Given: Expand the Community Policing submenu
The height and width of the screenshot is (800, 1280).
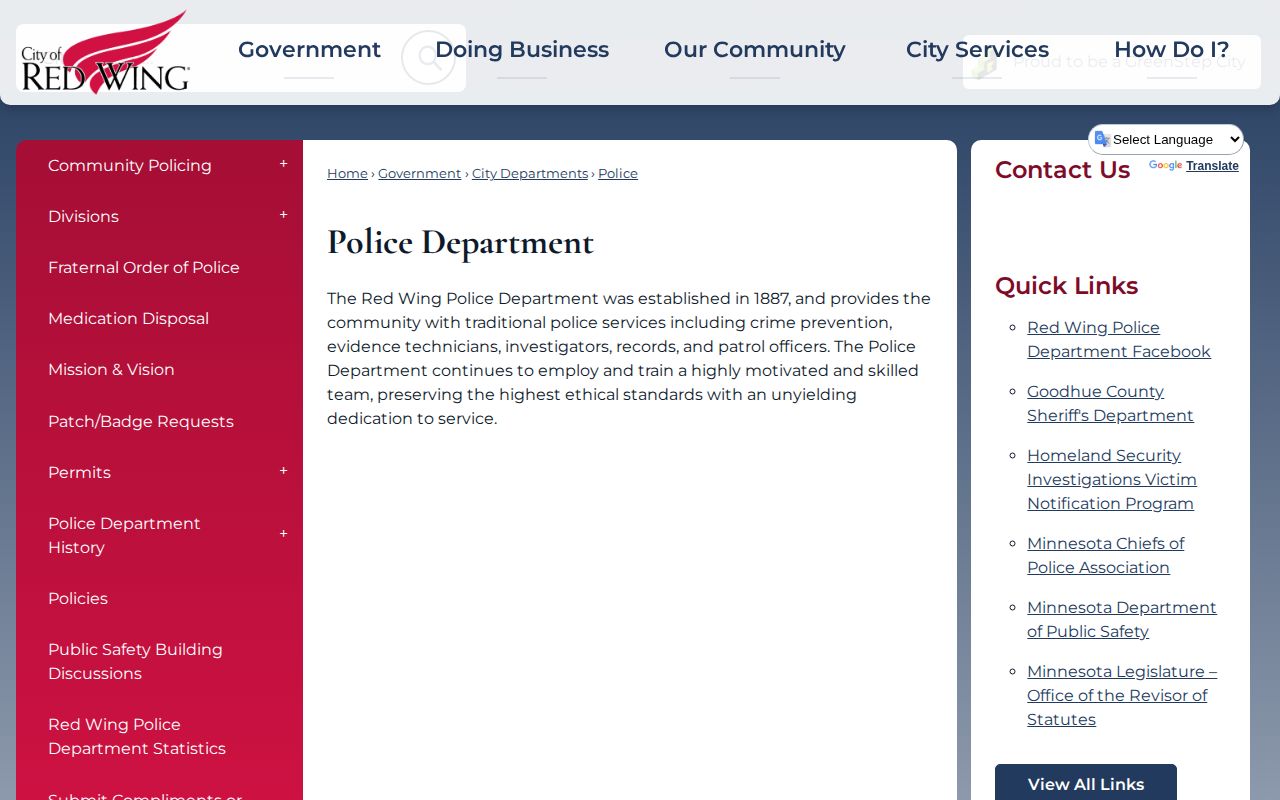Looking at the screenshot, I should [284, 165].
